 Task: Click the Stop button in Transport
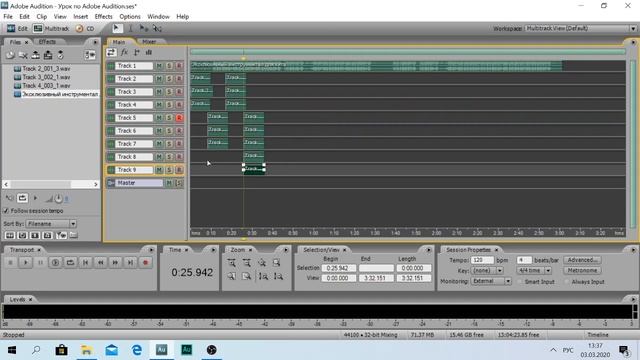(11, 262)
